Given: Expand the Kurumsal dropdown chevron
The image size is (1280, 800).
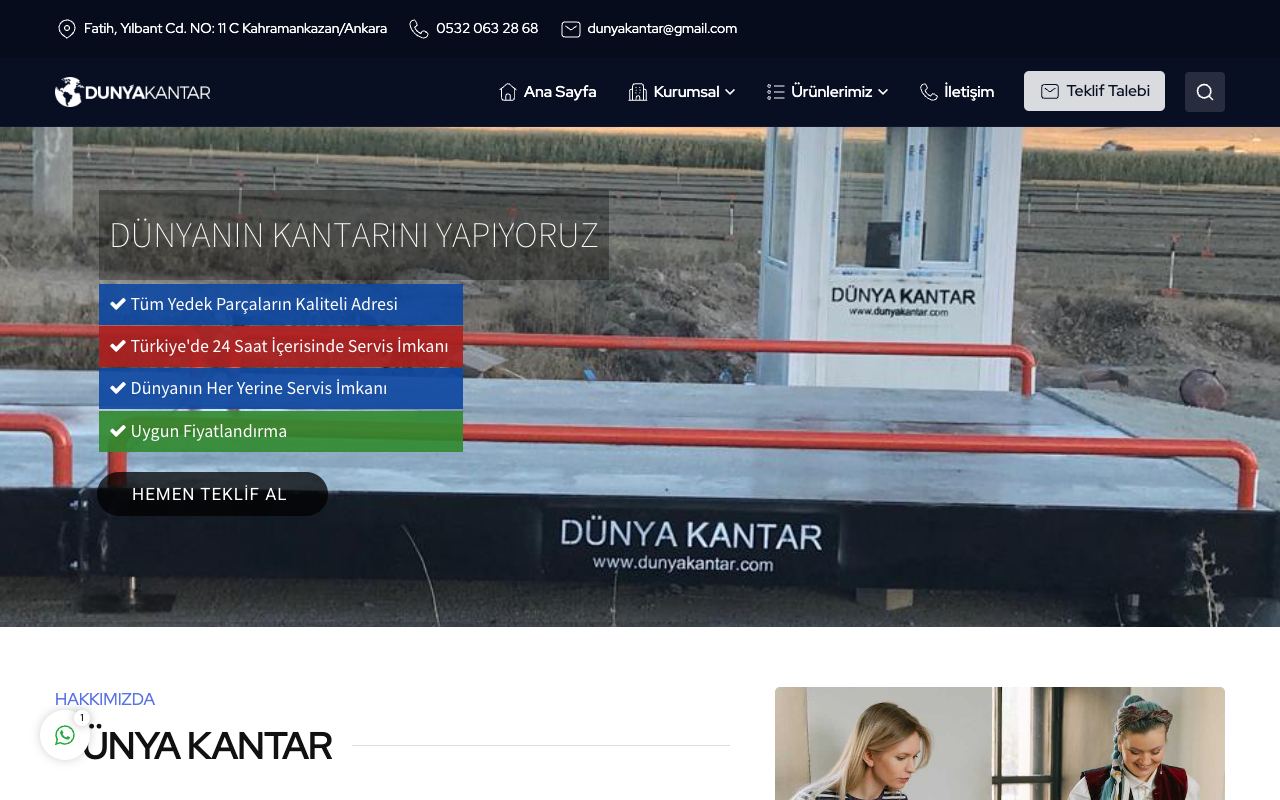Looking at the screenshot, I should [730, 92].
